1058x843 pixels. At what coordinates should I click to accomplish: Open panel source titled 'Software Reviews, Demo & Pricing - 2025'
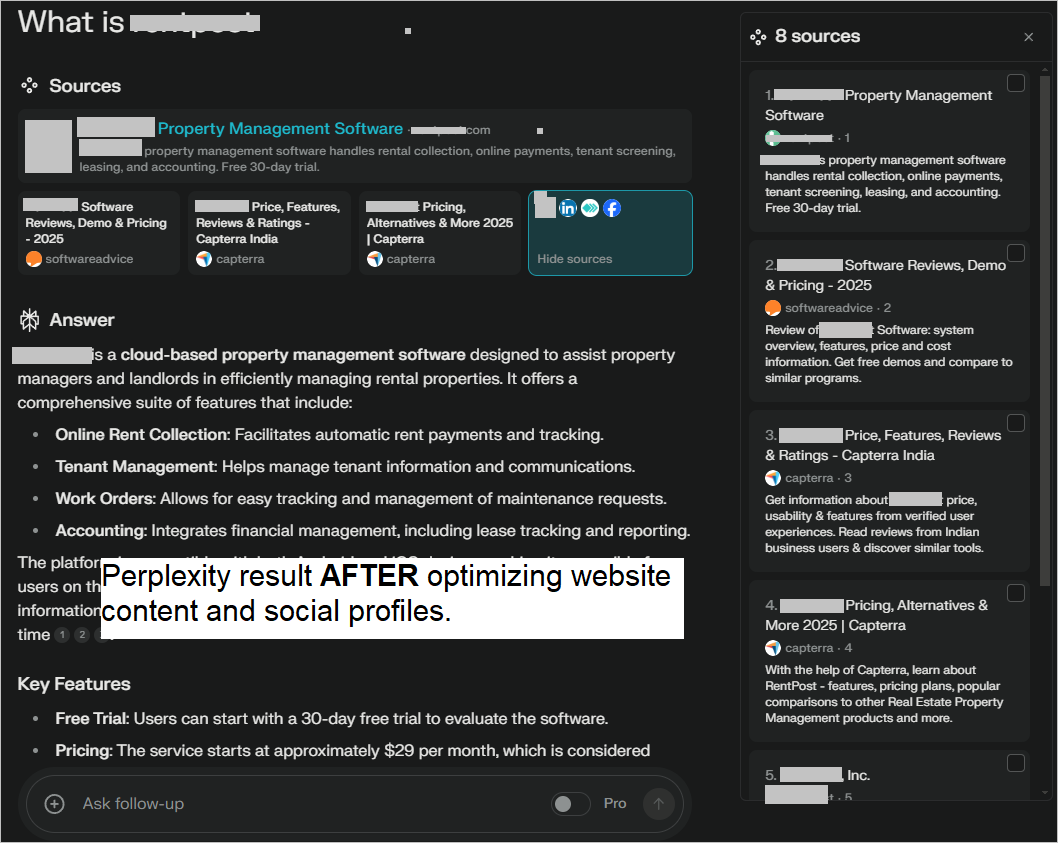885,275
